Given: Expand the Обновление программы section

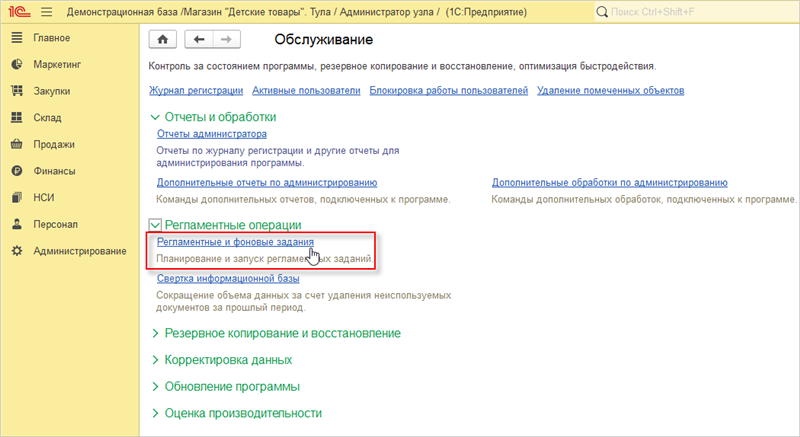Looking at the screenshot, I should click(154, 386).
